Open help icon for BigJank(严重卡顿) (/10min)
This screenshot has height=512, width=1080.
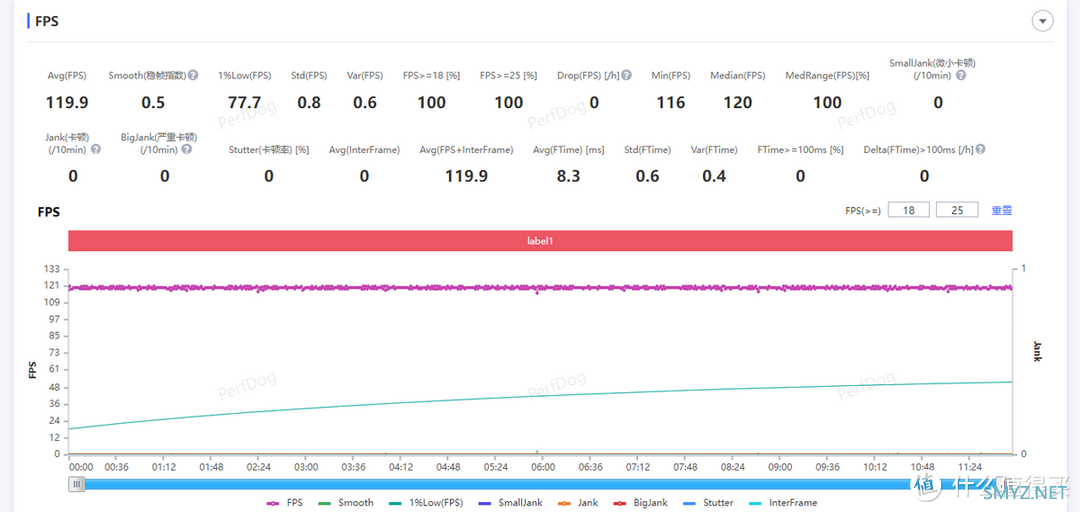pyautogui.click(x=187, y=149)
